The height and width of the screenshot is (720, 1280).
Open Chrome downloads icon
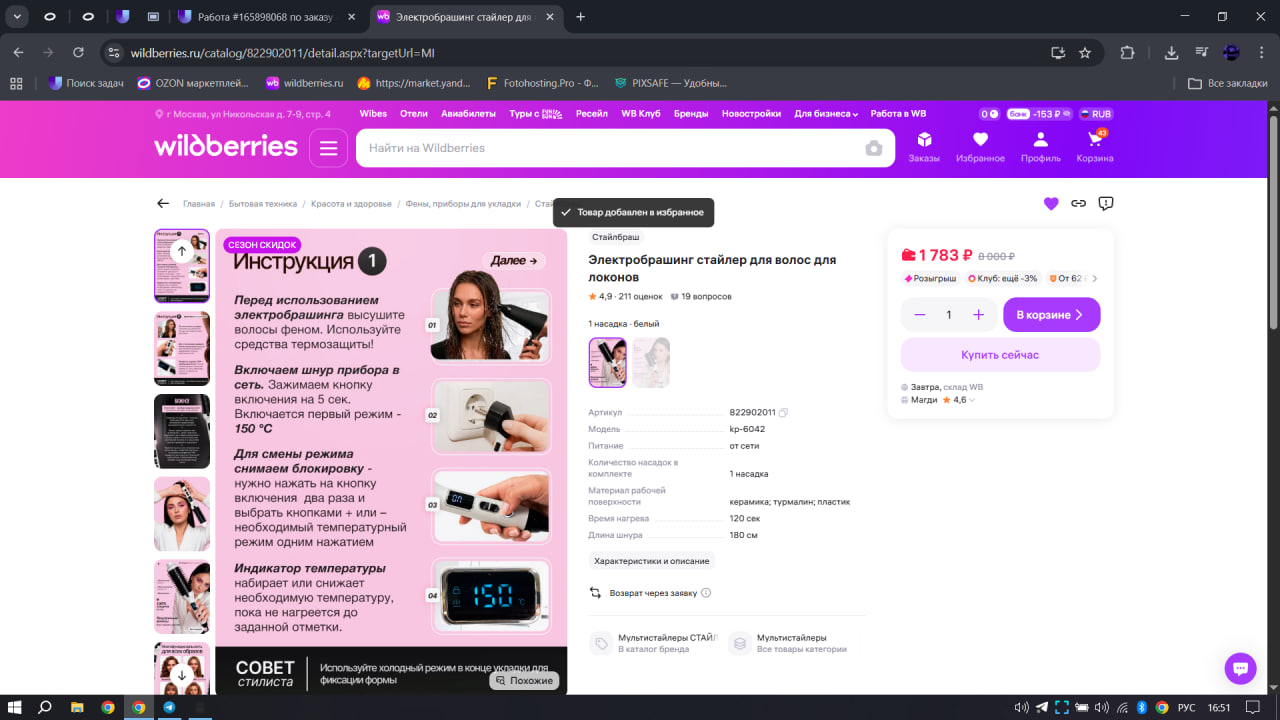pos(1172,53)
